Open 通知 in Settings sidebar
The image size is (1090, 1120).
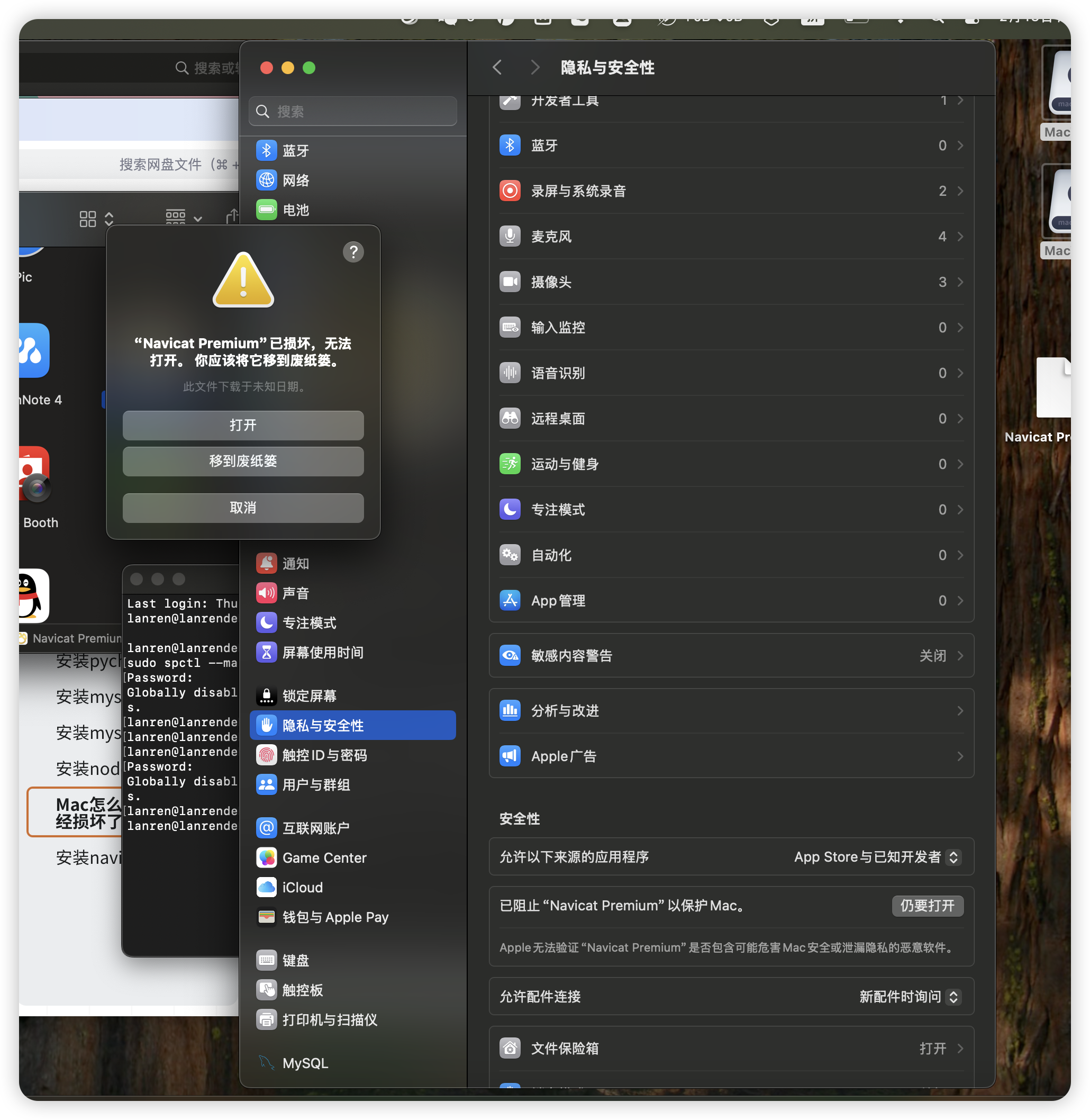pos(352,563)
